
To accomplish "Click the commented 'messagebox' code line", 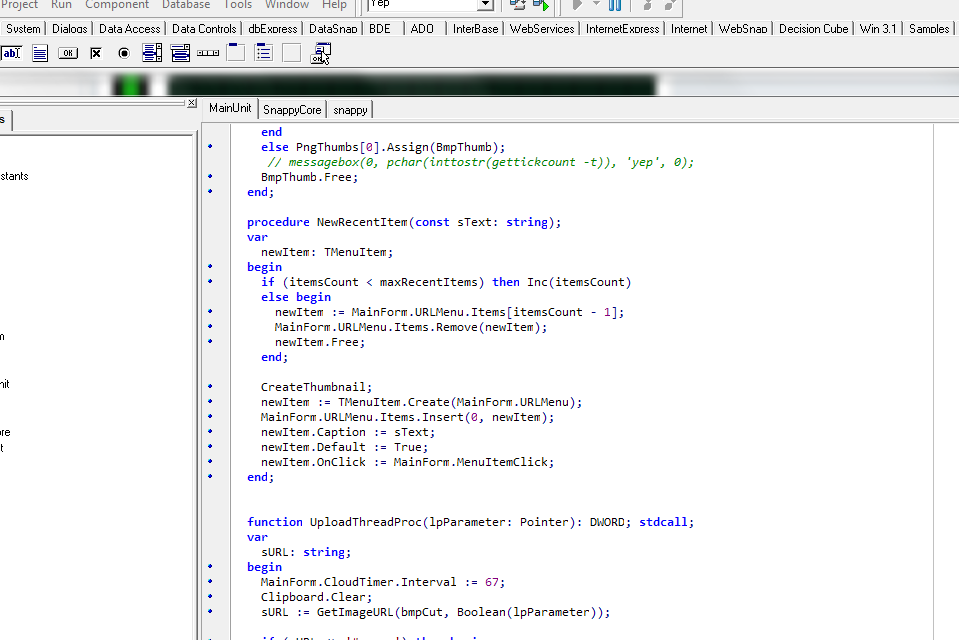I will click(x=480, y=162).
